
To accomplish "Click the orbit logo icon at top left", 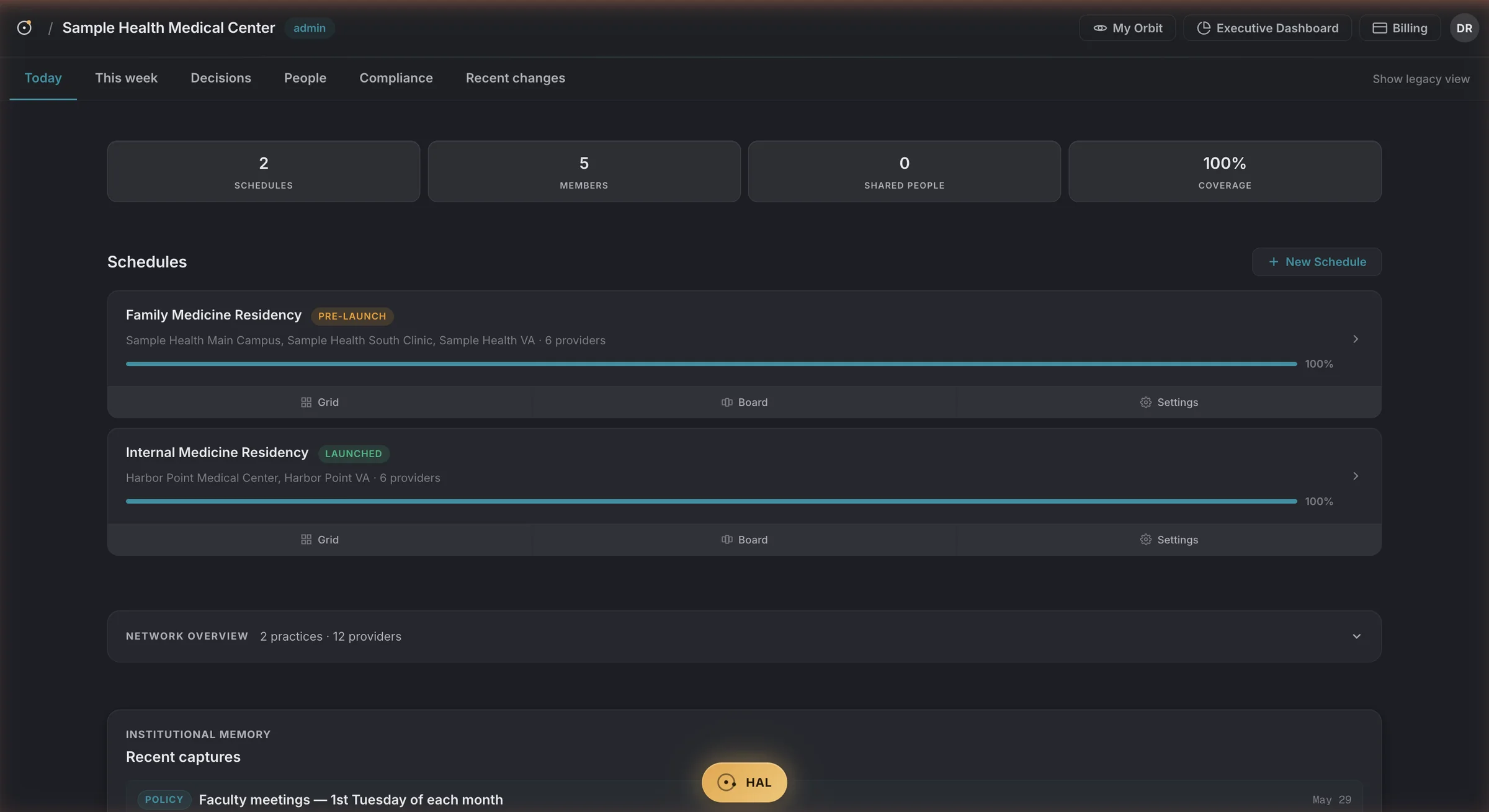I will coord(24,28).
